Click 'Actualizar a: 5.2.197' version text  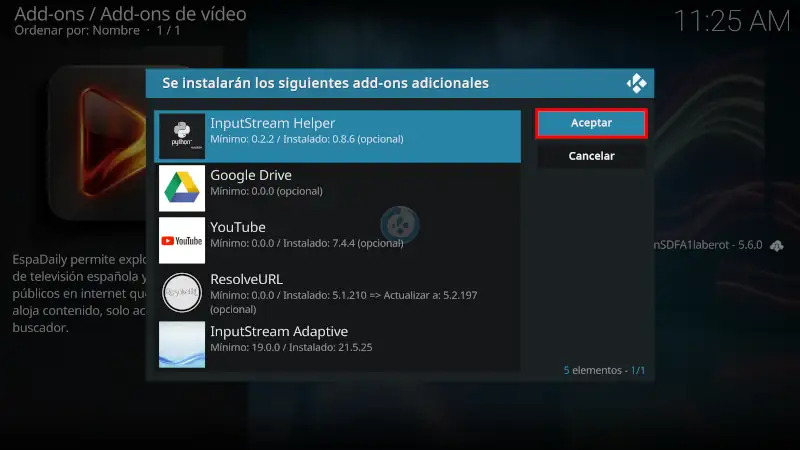(x=431, y=295)
